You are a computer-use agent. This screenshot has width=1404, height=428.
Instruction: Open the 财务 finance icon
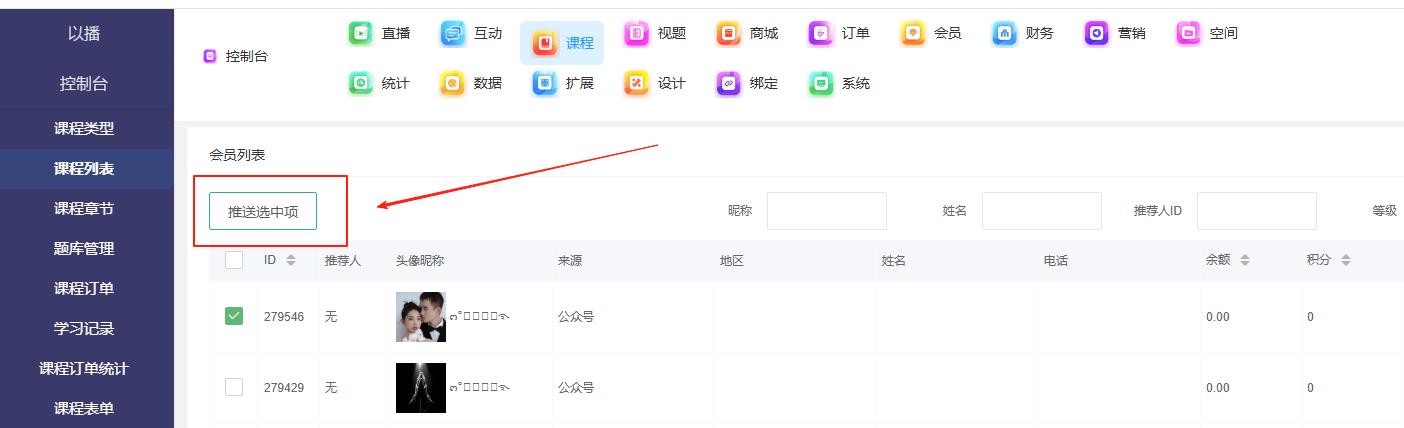point(1005,33)
